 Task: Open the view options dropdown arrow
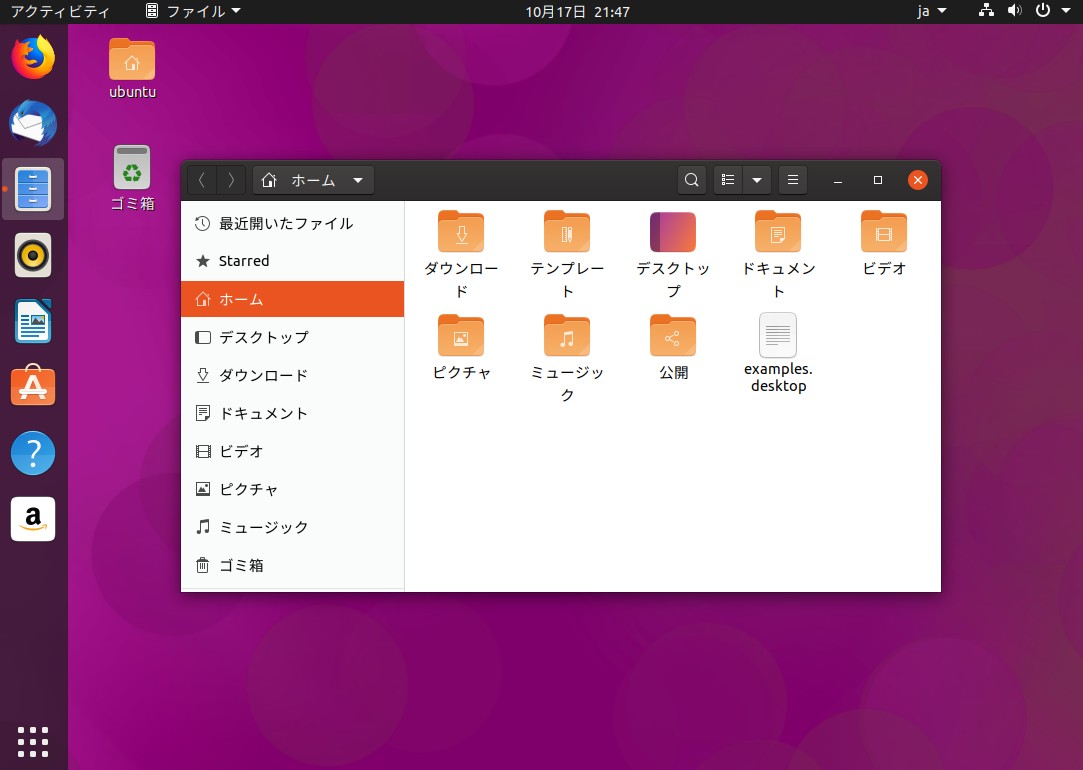[755, 180]
